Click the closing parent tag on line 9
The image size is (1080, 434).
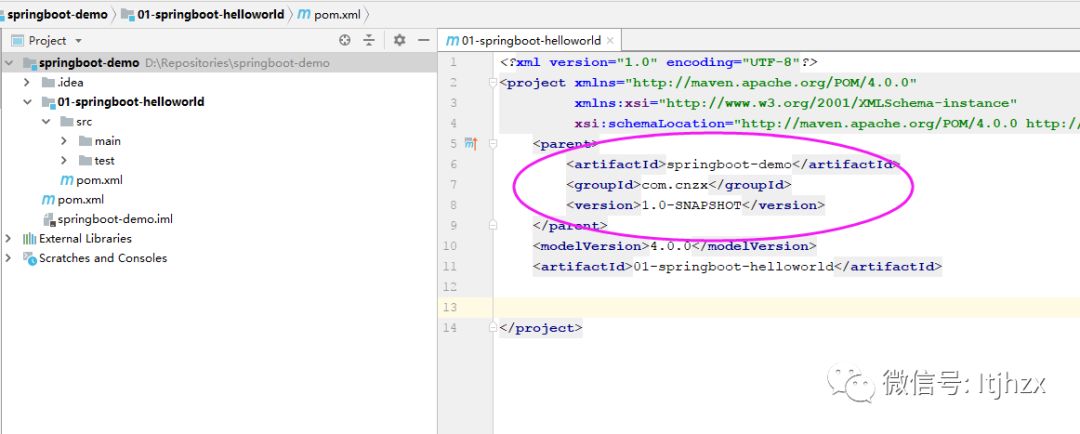[570, 225]
